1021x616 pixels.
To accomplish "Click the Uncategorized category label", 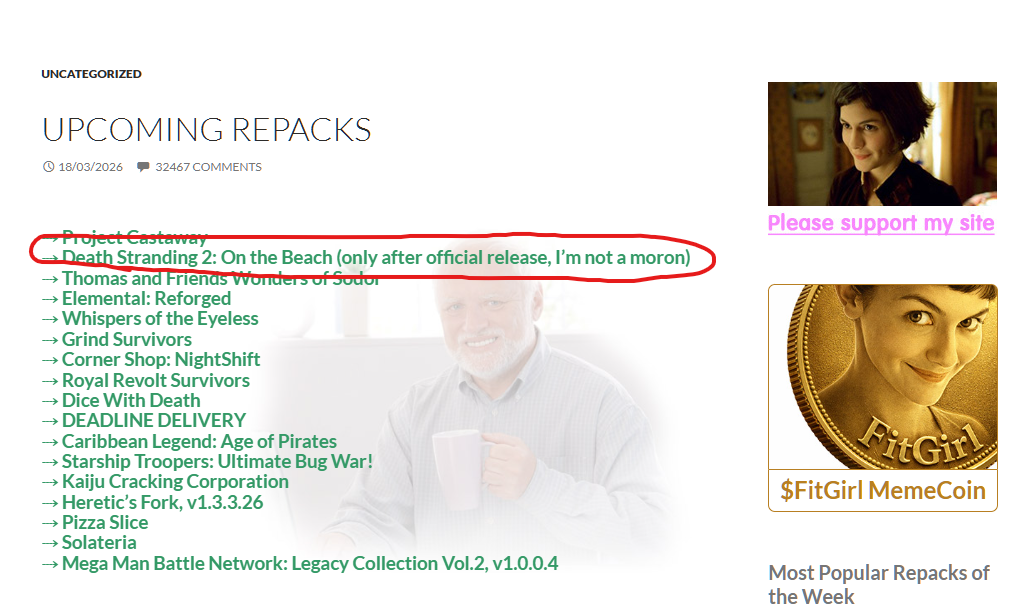I will click(91, 74).
